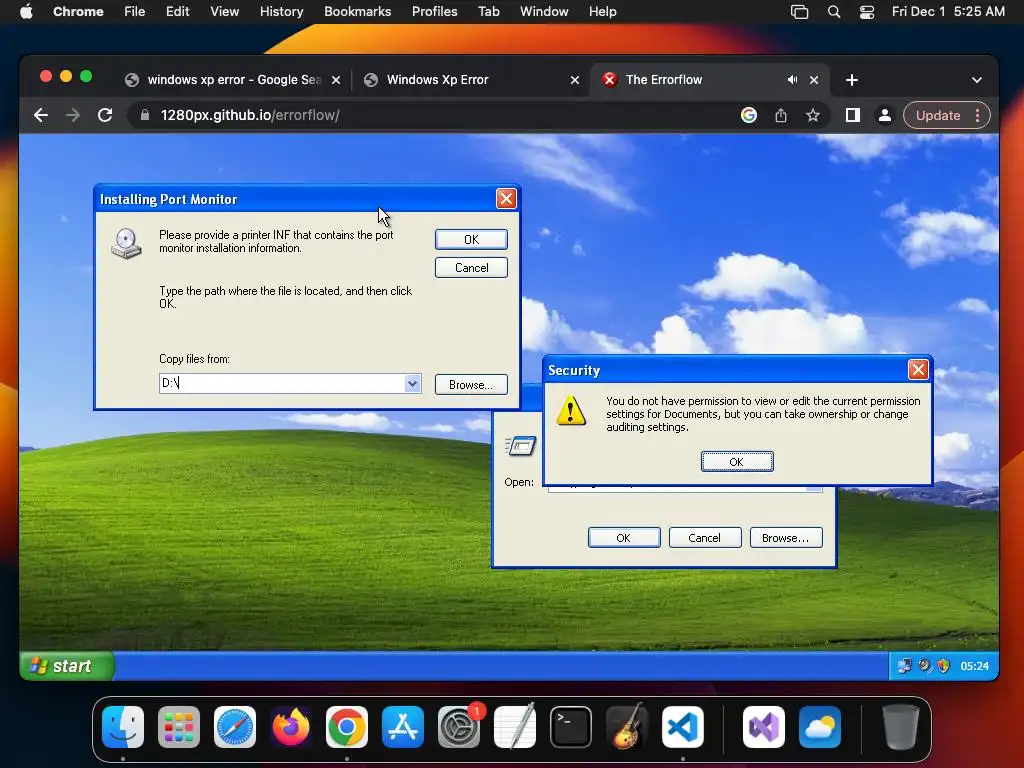This screenshot has width=1024, height=768.
Task: Open Launchpad from the Dock
Action: click(x=179, y=727)
